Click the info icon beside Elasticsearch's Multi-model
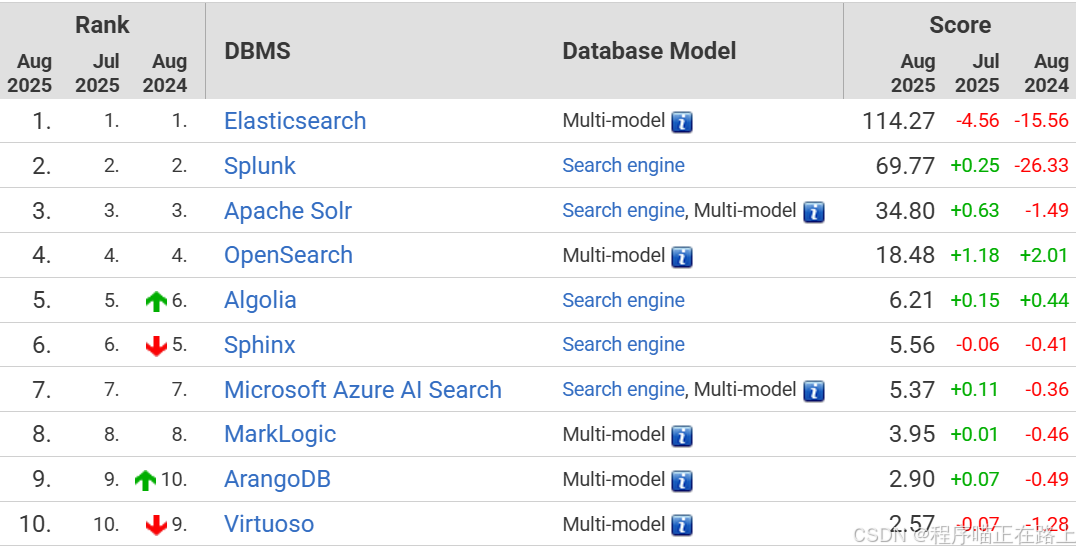The width and height of the screenshot is (1080, 552). [x=682, y=122]
